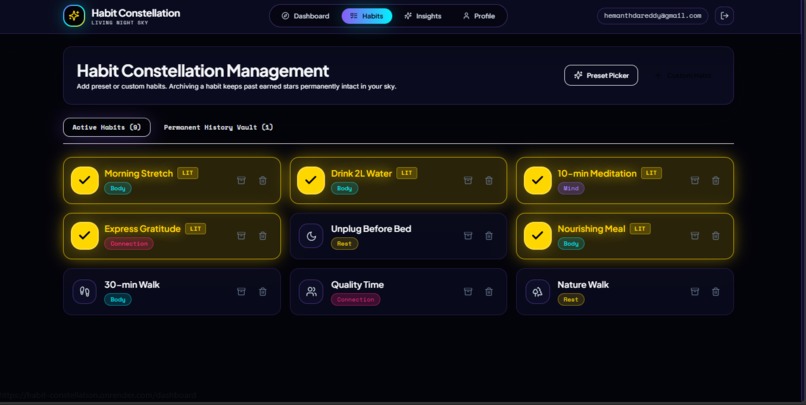Click the account email address pill

[x=652, y=16]
